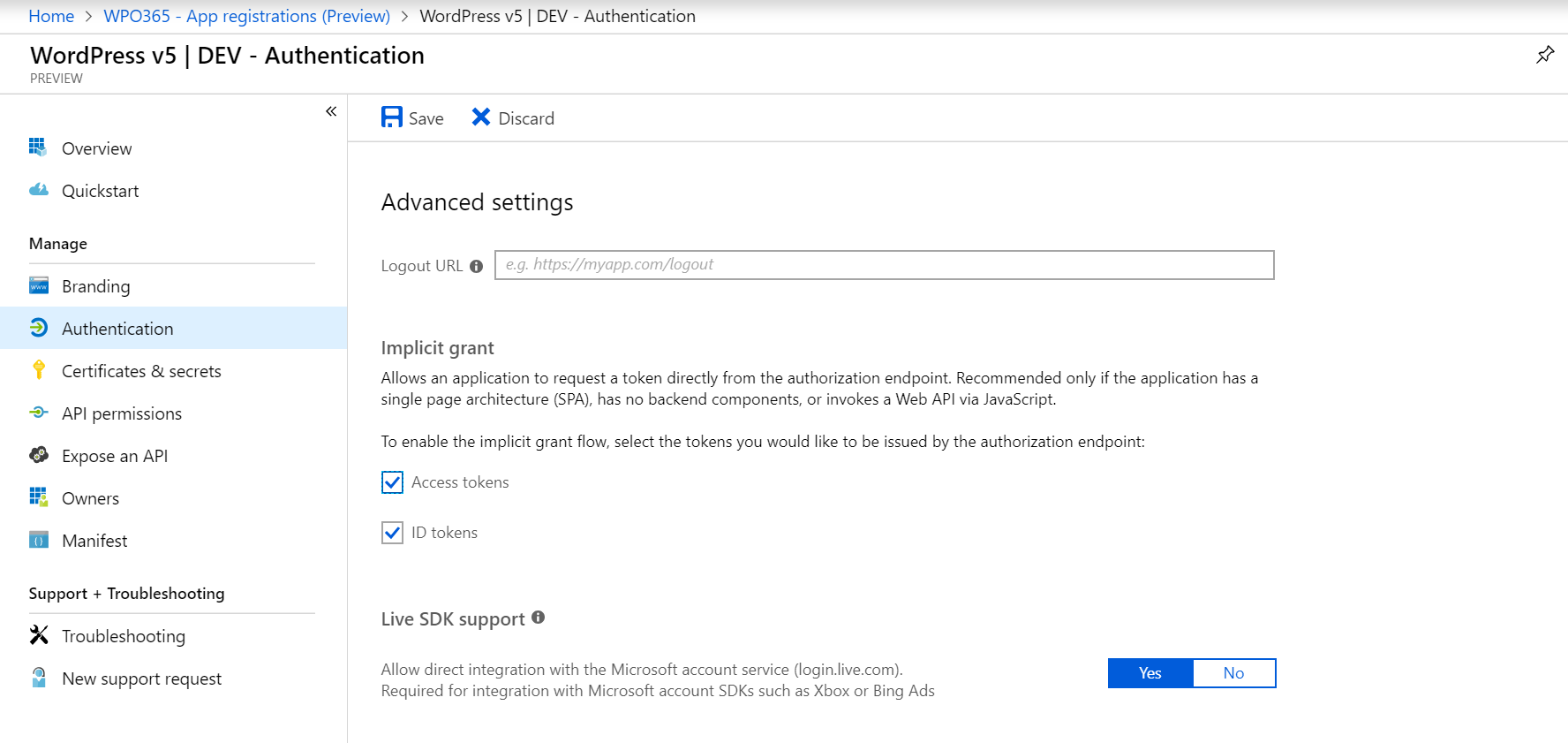The width and height of the screenshot is (1568, 743).
Task: Open the Owners page
Action: click(173, 498)
